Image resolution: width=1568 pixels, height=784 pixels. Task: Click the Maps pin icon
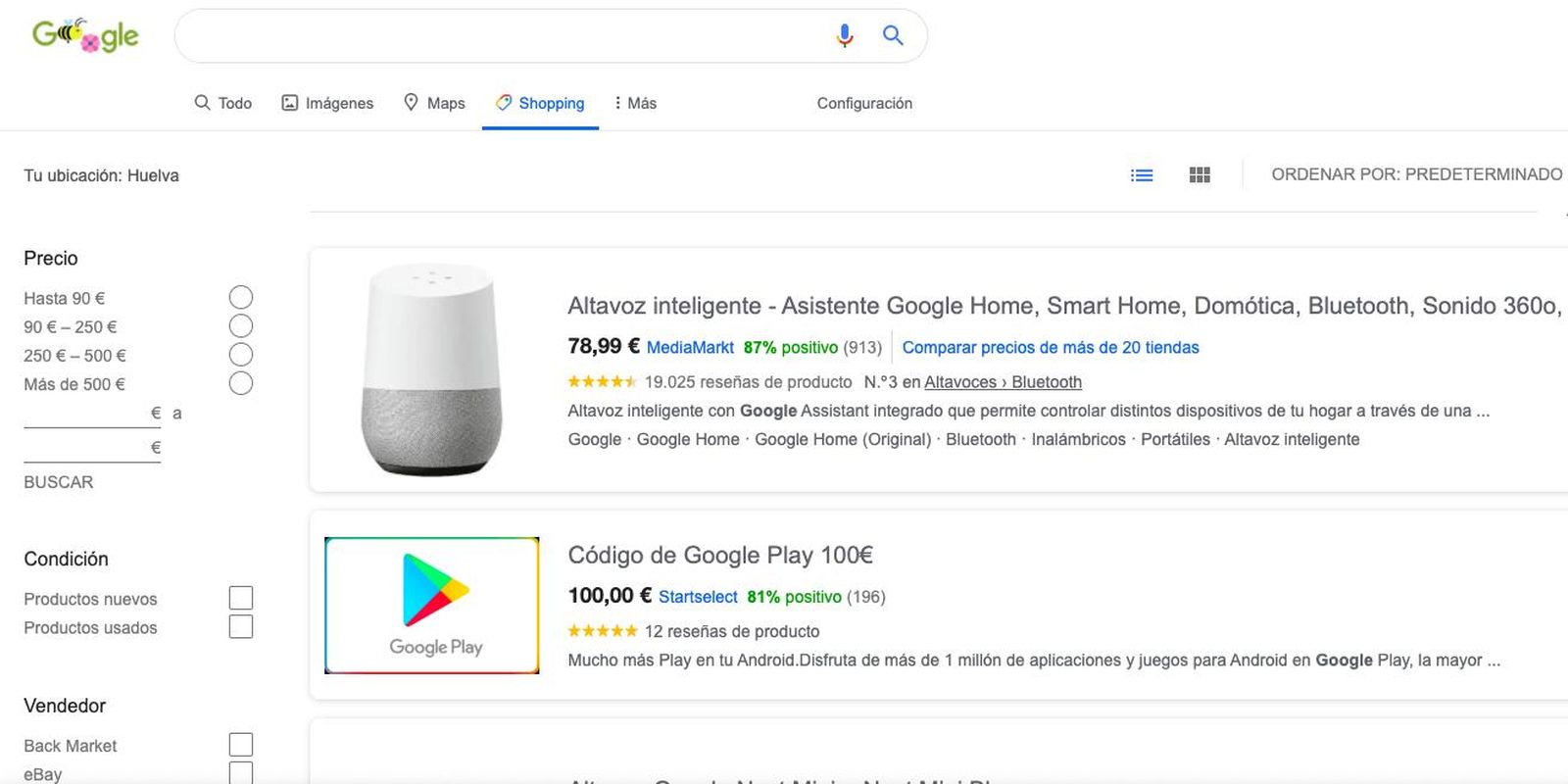coord(410,102)
